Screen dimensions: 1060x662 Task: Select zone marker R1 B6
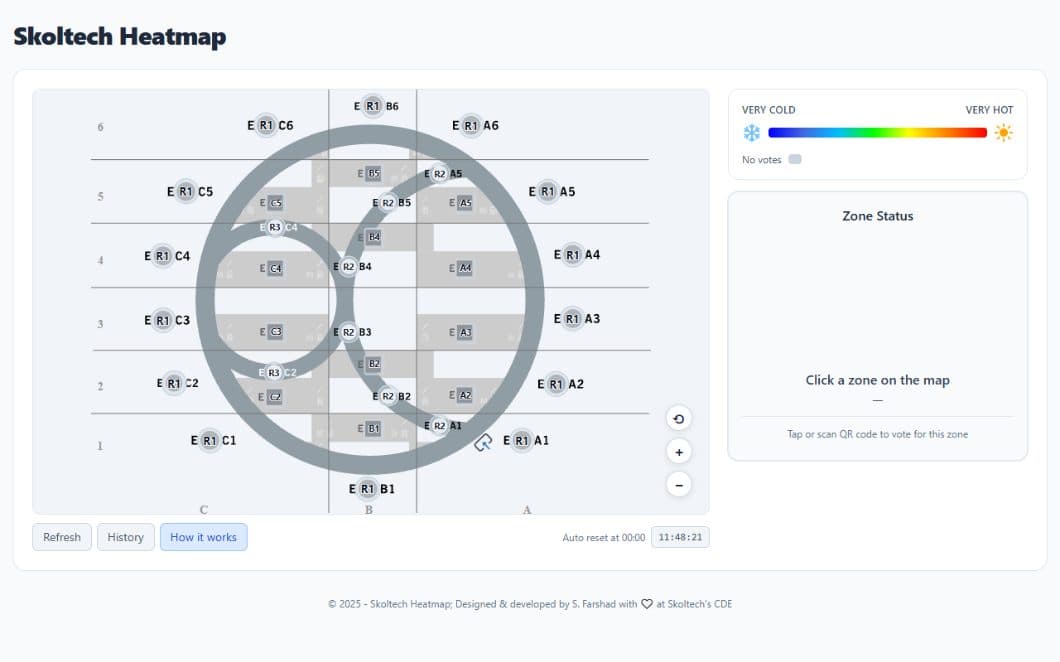click(372, 105)
